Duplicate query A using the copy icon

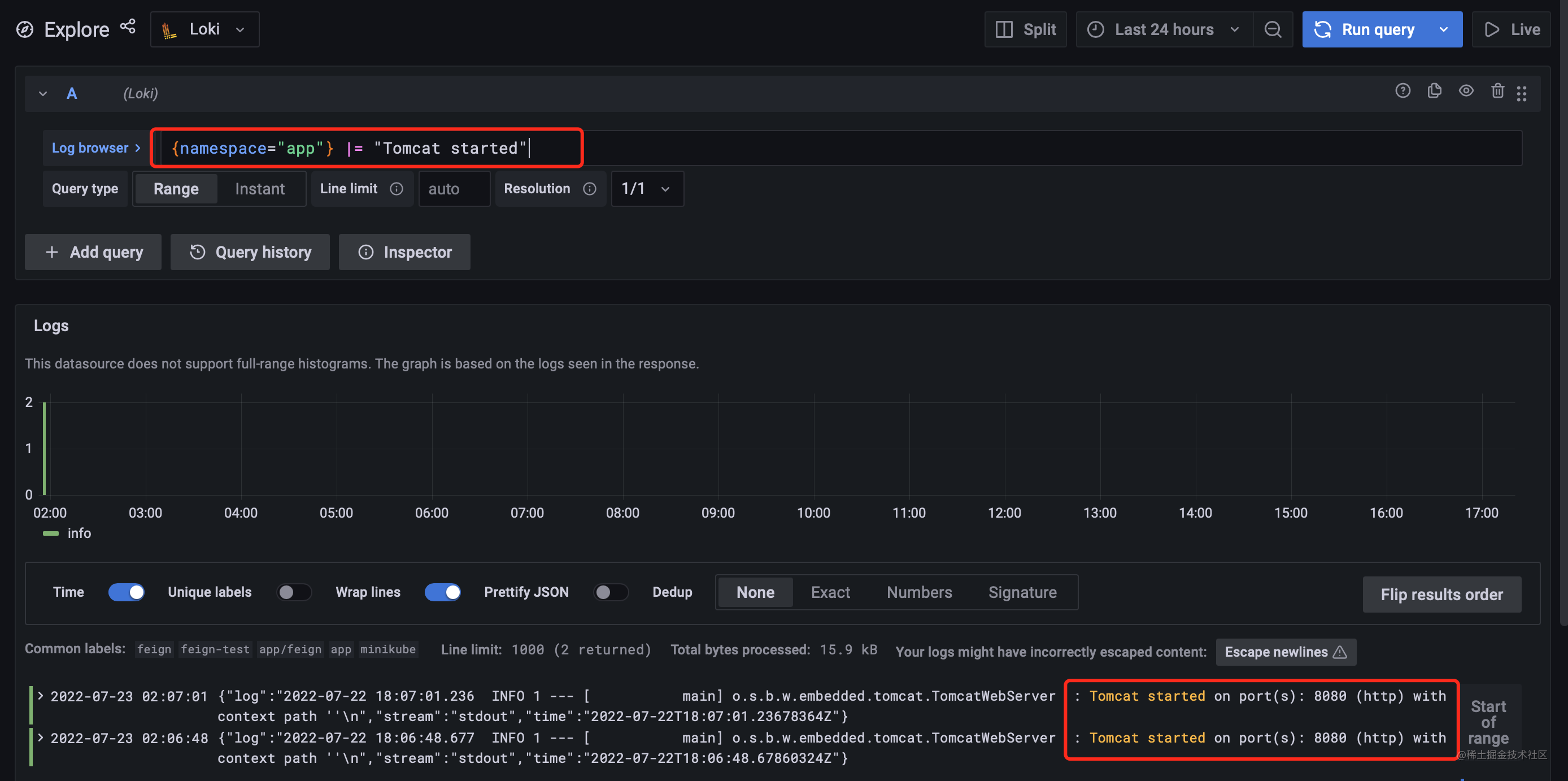pos(1435,91)
